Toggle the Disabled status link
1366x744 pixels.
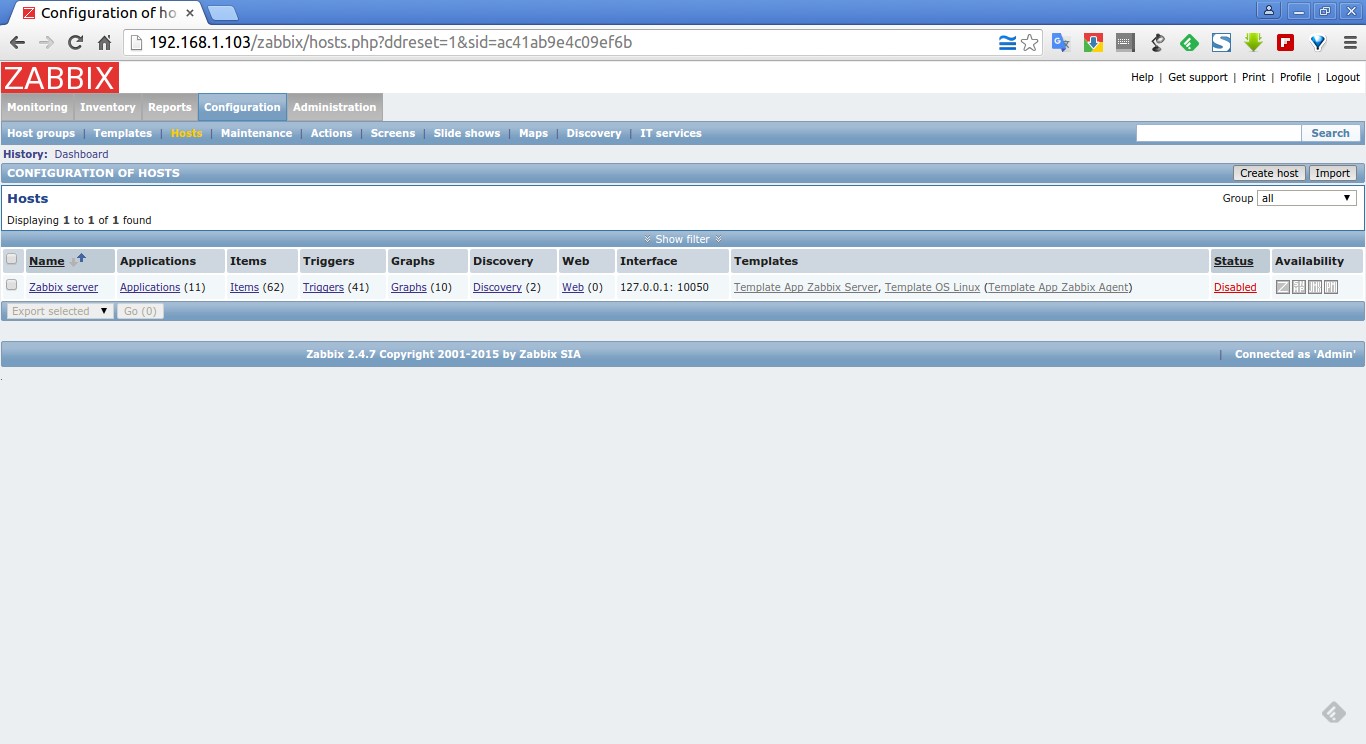[x=1235, y=287]
